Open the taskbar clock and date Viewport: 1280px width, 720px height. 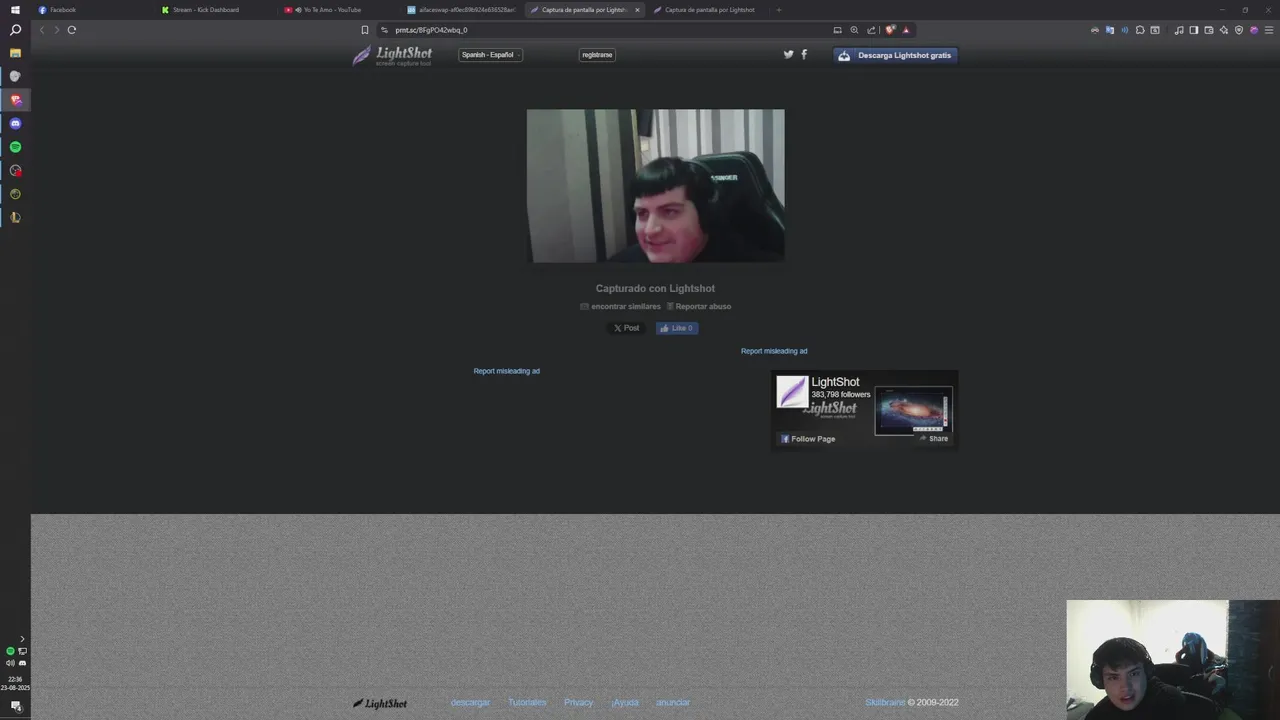tap(15, 683)
